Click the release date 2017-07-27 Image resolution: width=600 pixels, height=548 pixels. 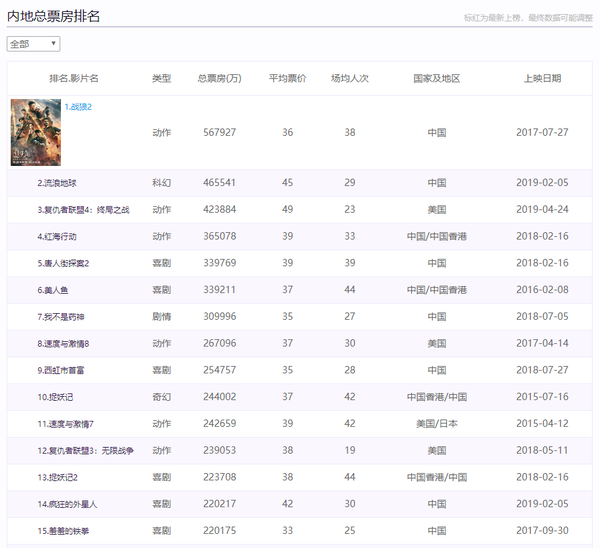(x=542, y=132)
